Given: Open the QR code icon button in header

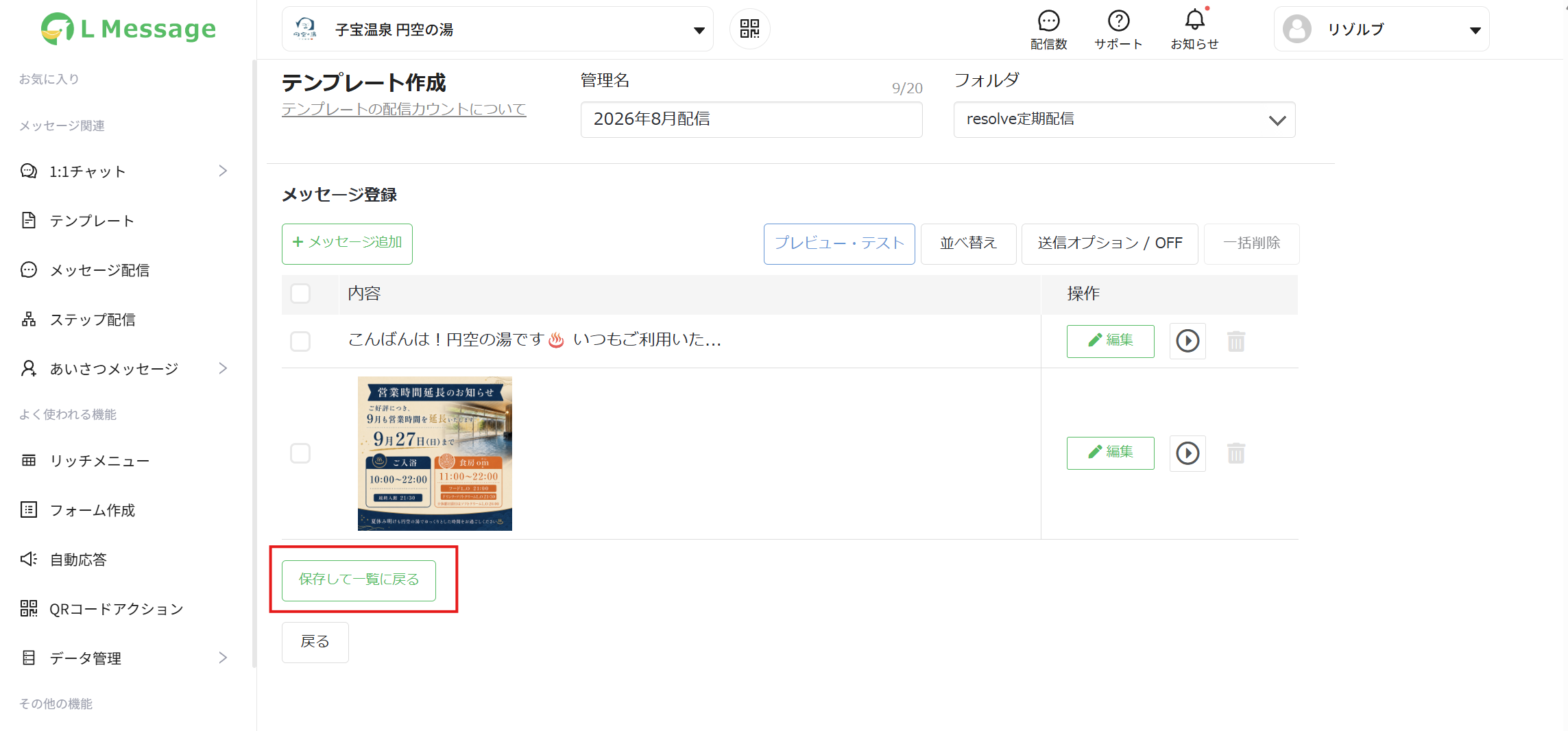Looking at the screenshot, I should 749,29.
